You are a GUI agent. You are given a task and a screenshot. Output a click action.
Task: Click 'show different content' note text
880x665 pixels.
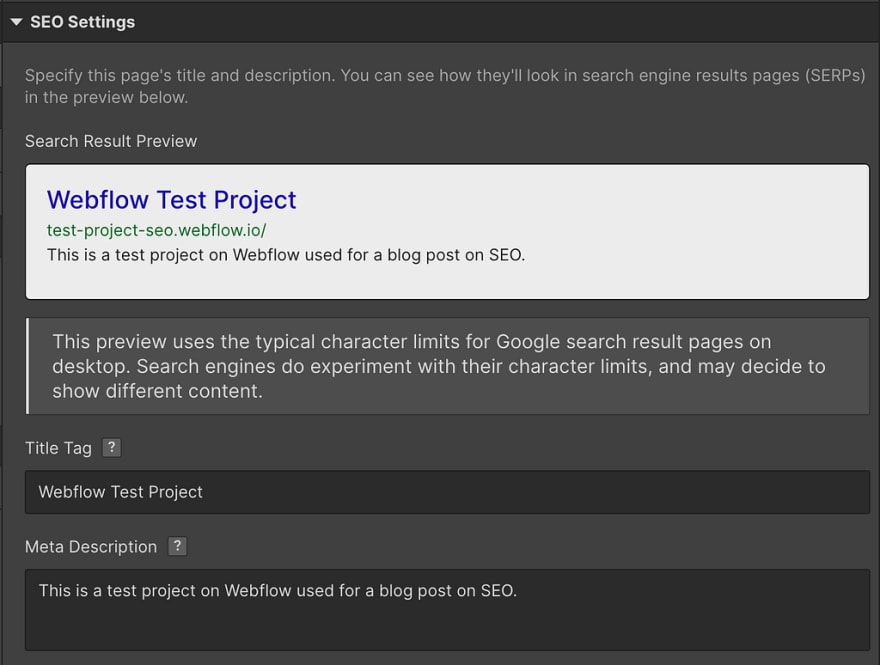(157, 391)
